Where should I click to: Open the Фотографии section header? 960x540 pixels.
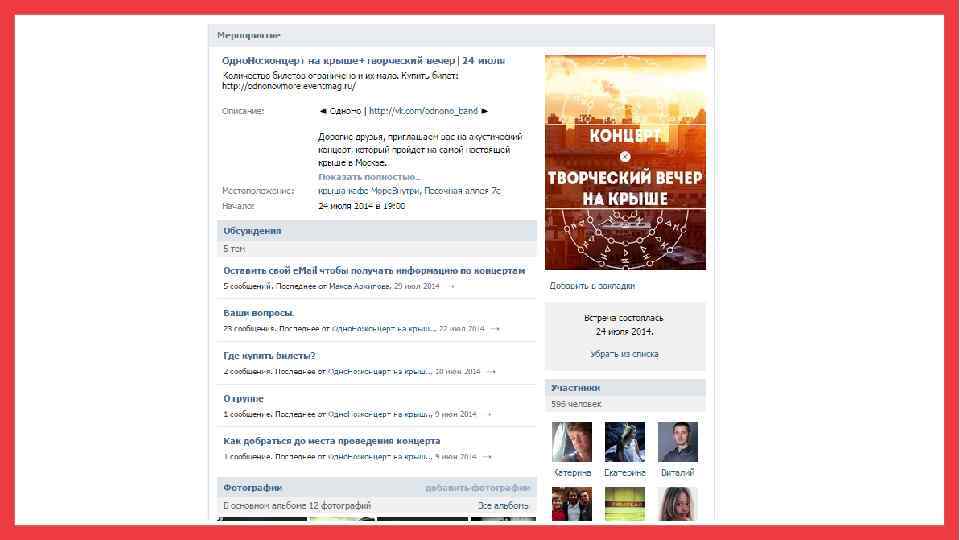tap(252, 488)
